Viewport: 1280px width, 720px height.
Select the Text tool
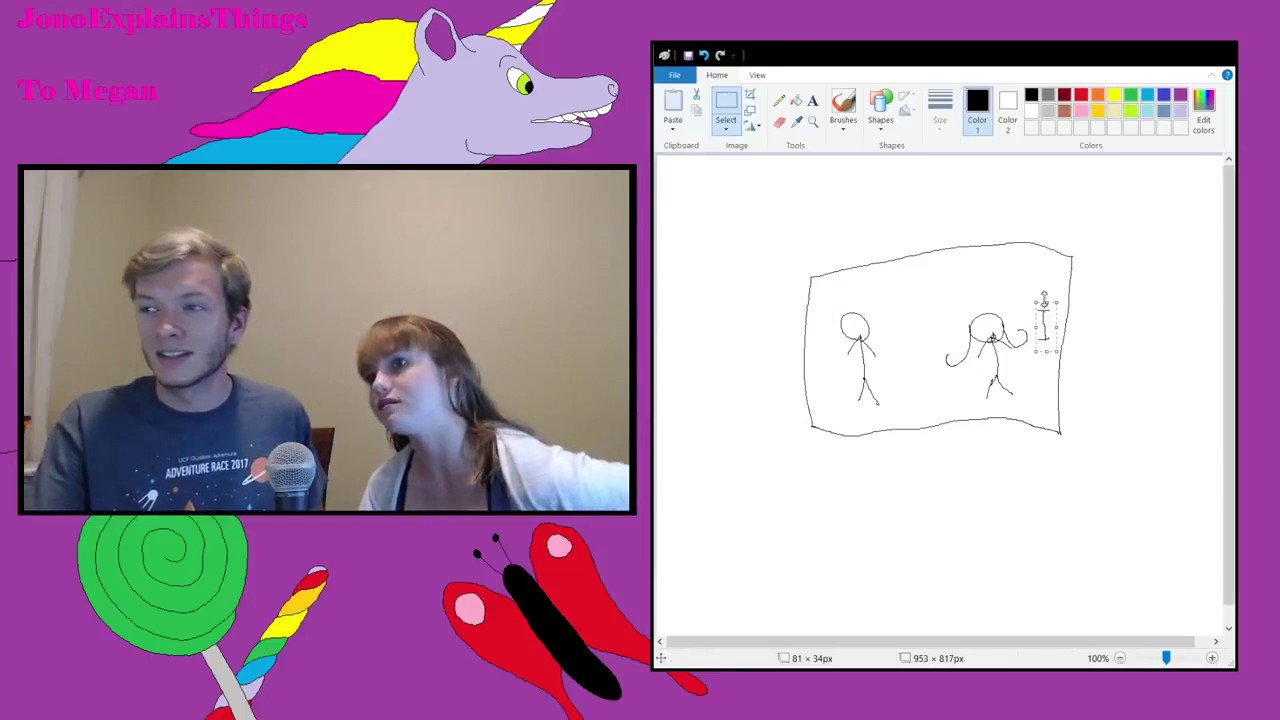[x=812, y=100]
